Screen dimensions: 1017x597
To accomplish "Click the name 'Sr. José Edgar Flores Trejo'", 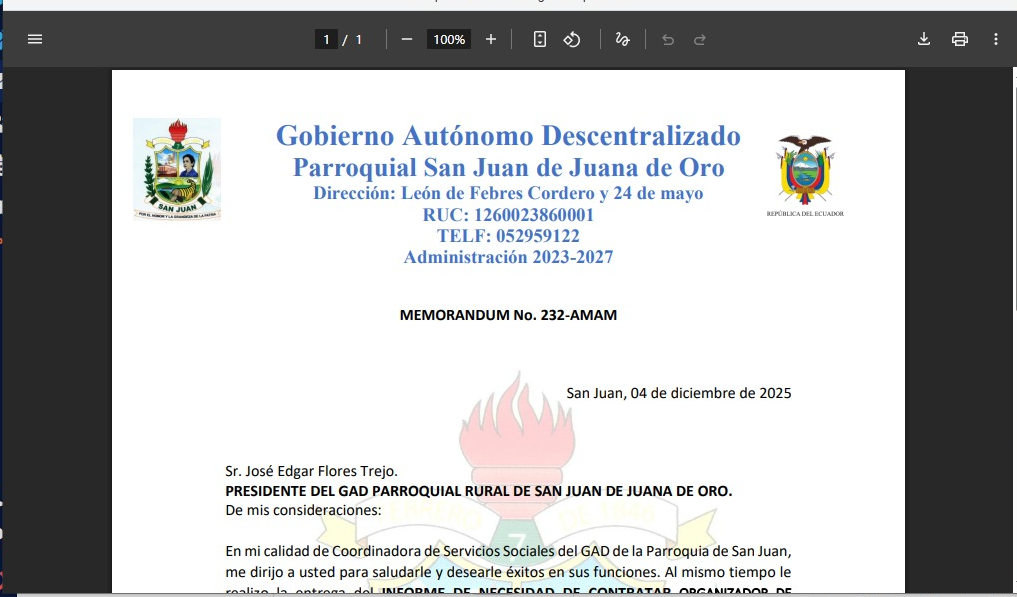I will (311, 471).
